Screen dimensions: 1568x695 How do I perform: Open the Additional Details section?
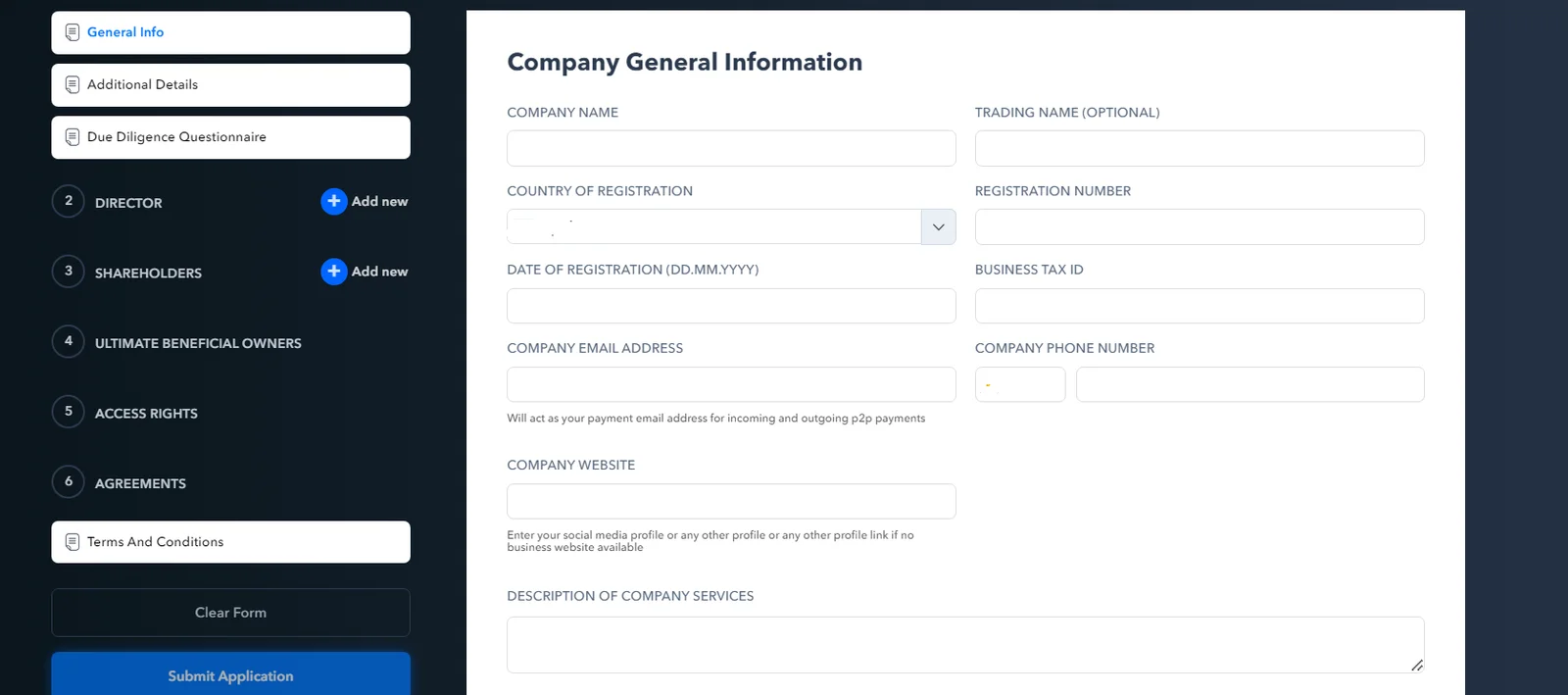230,85
